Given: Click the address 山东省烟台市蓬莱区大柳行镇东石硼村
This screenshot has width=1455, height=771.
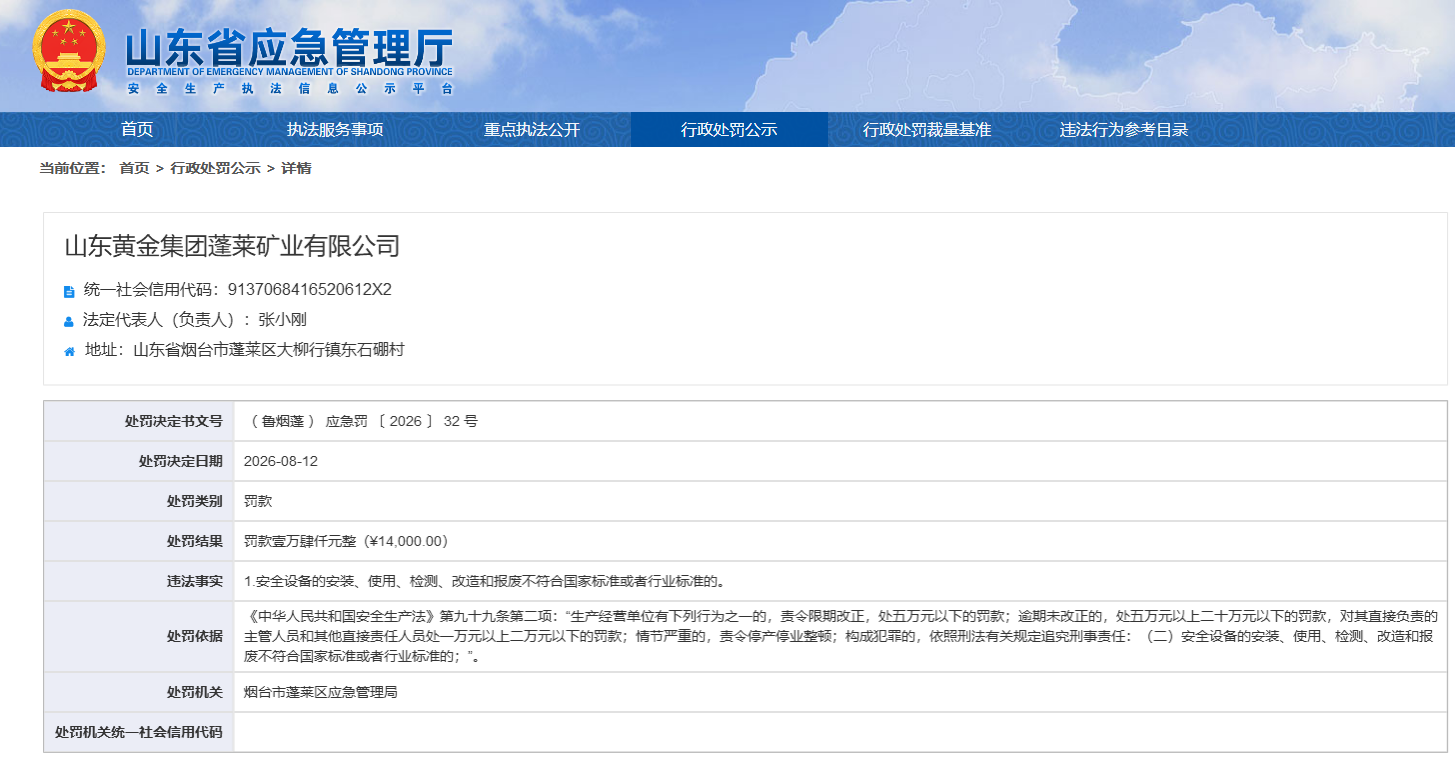Looking at the screenshot, I should click(269, 350).
